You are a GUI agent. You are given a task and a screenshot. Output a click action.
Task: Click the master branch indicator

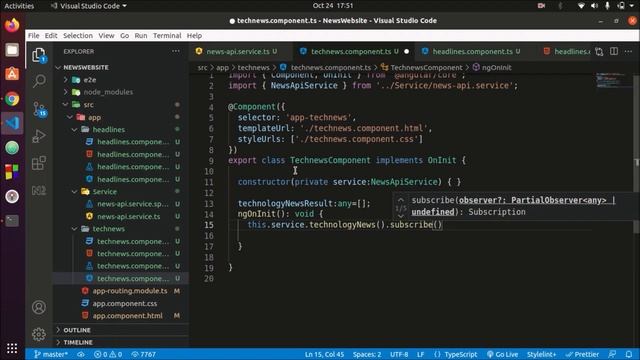coord(51,354)
